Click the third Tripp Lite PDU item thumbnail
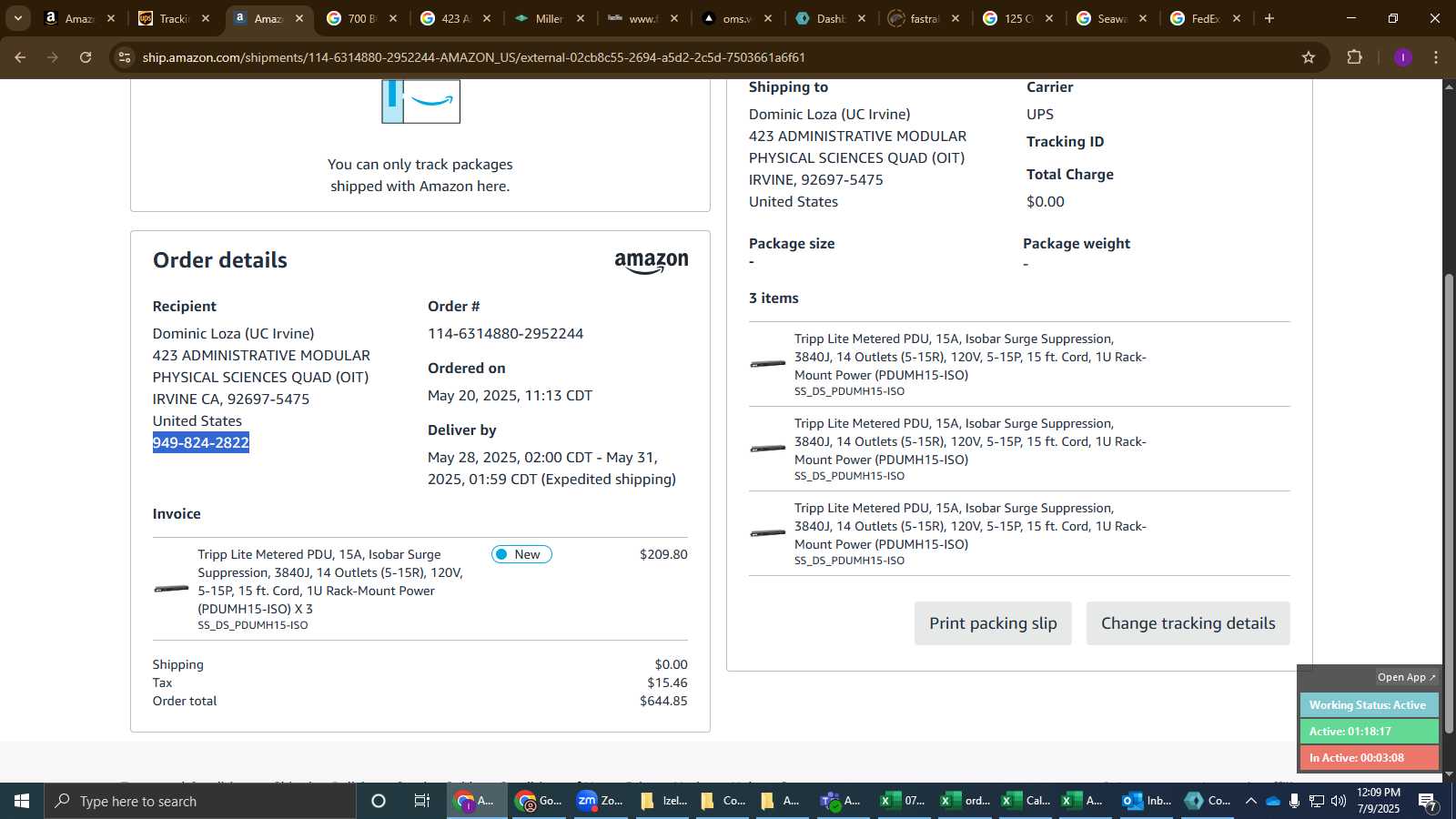Image resolution: width=1456 pixels, height=819 pixels. [x=768, y=533]
